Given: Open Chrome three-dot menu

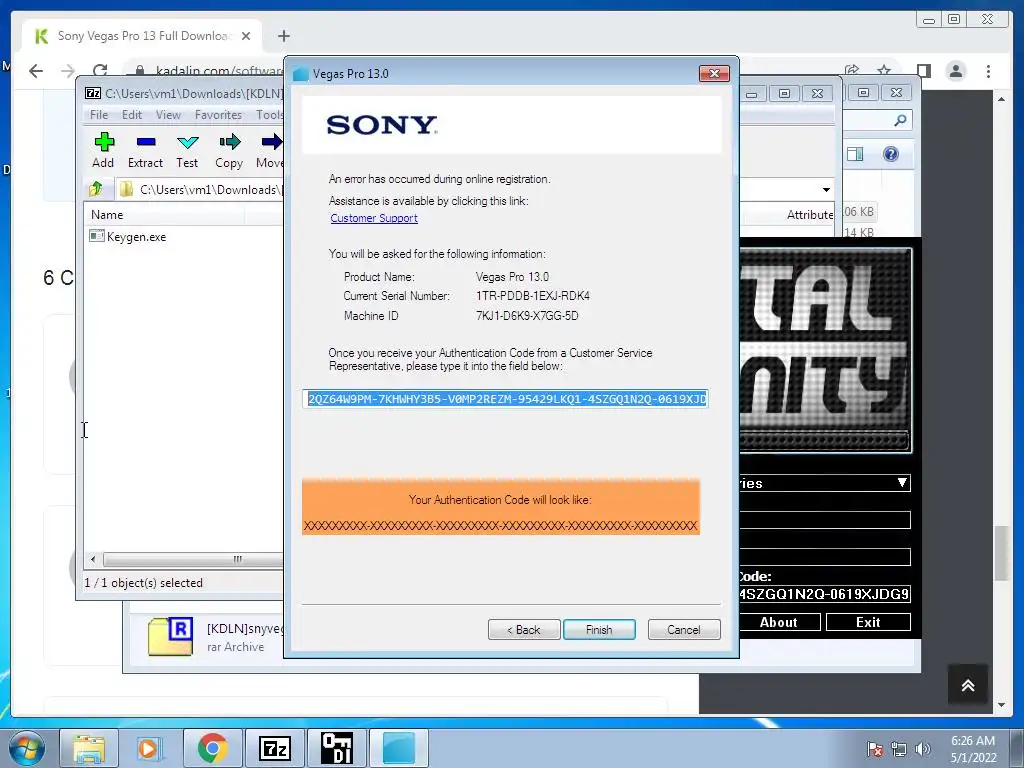Looking at the screenshot, I should [988, 71].
